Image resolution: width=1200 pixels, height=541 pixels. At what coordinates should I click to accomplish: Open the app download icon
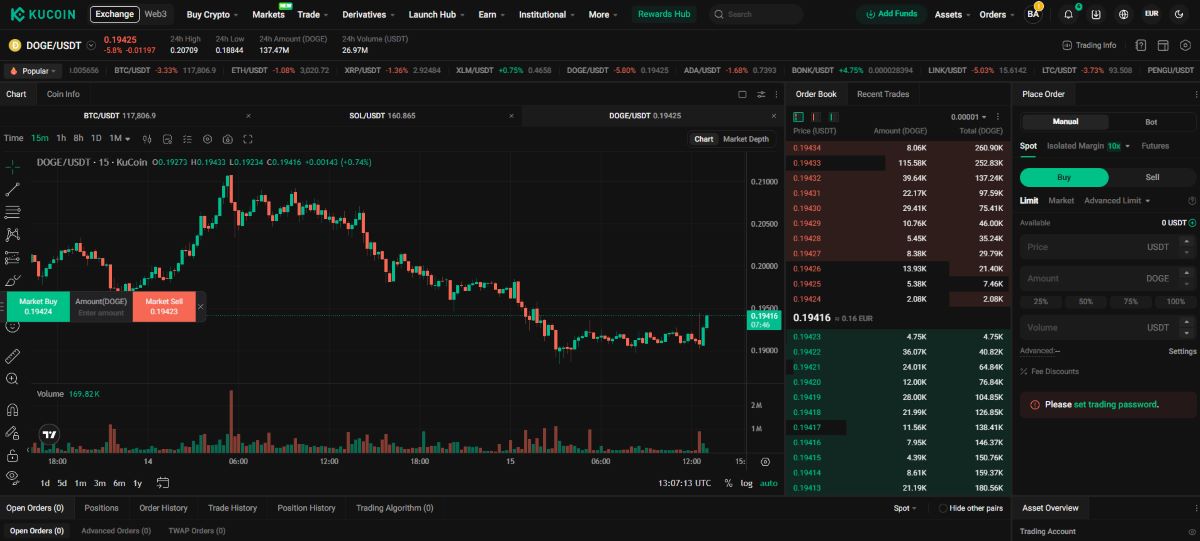point(1096,14)
